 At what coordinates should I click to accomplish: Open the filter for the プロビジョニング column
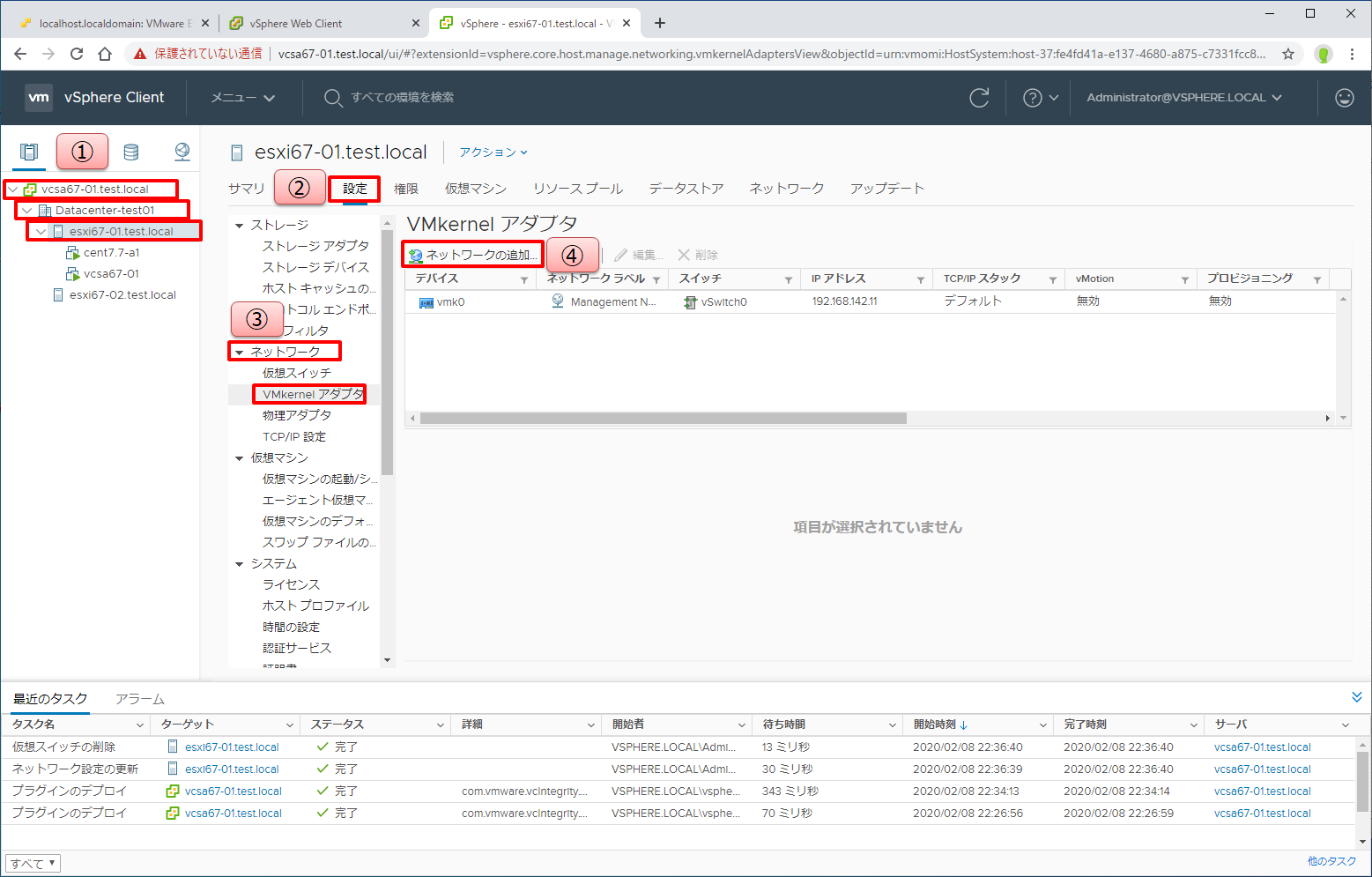(x=1317, y=279)
